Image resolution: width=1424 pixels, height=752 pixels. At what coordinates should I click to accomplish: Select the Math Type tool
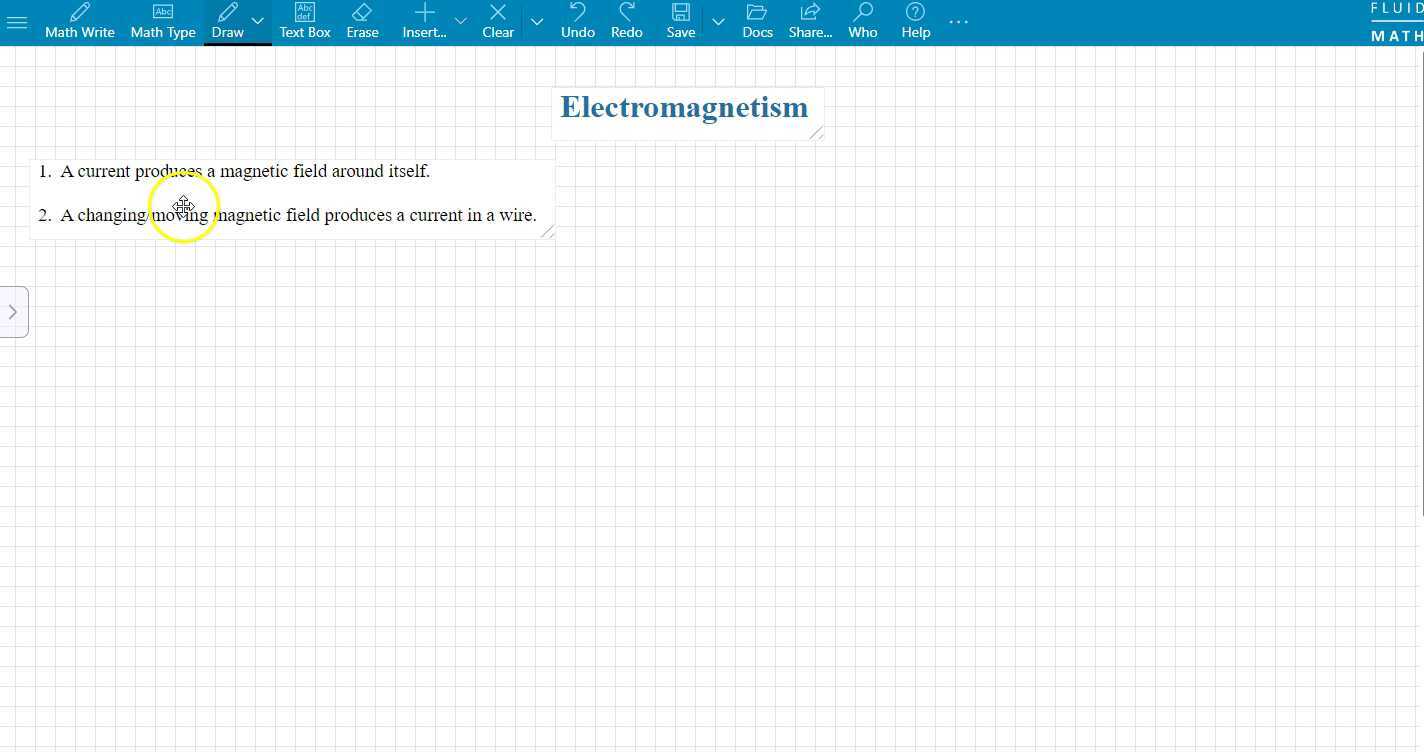click(x=162, y=21)
